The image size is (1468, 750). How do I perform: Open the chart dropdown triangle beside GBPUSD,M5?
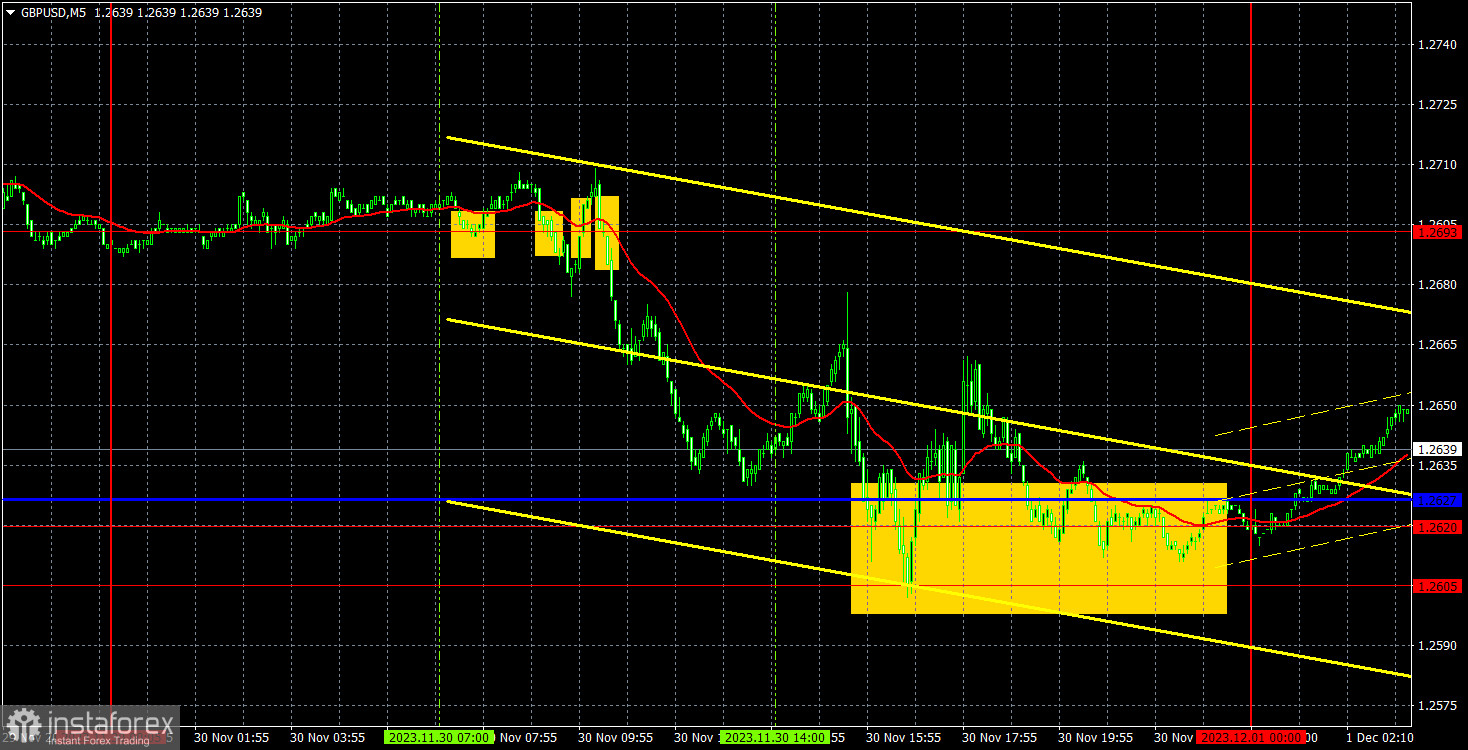pos(10,13)
